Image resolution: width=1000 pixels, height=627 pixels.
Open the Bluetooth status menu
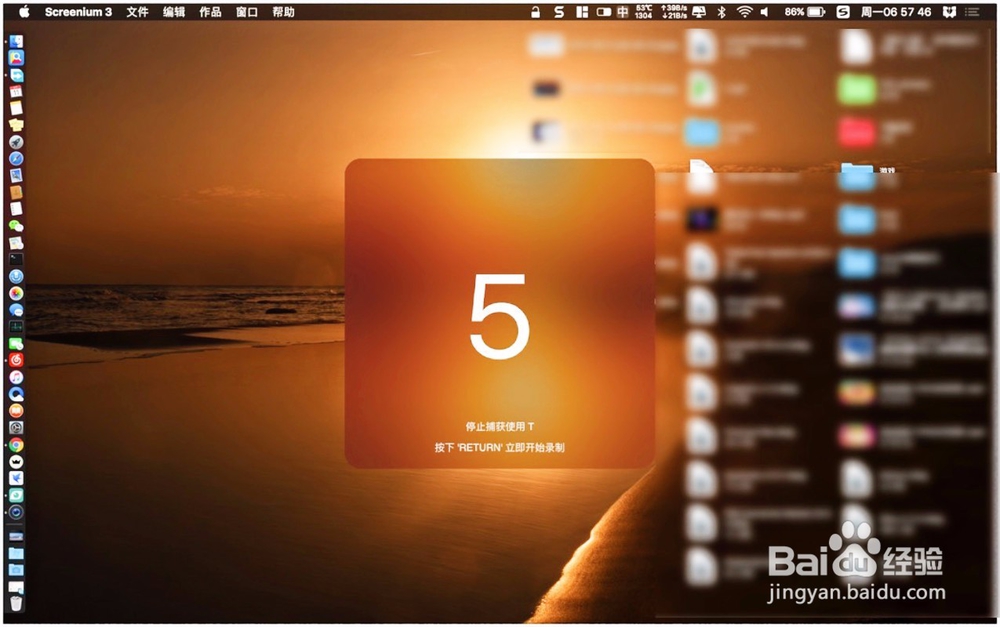coord(721,11)
